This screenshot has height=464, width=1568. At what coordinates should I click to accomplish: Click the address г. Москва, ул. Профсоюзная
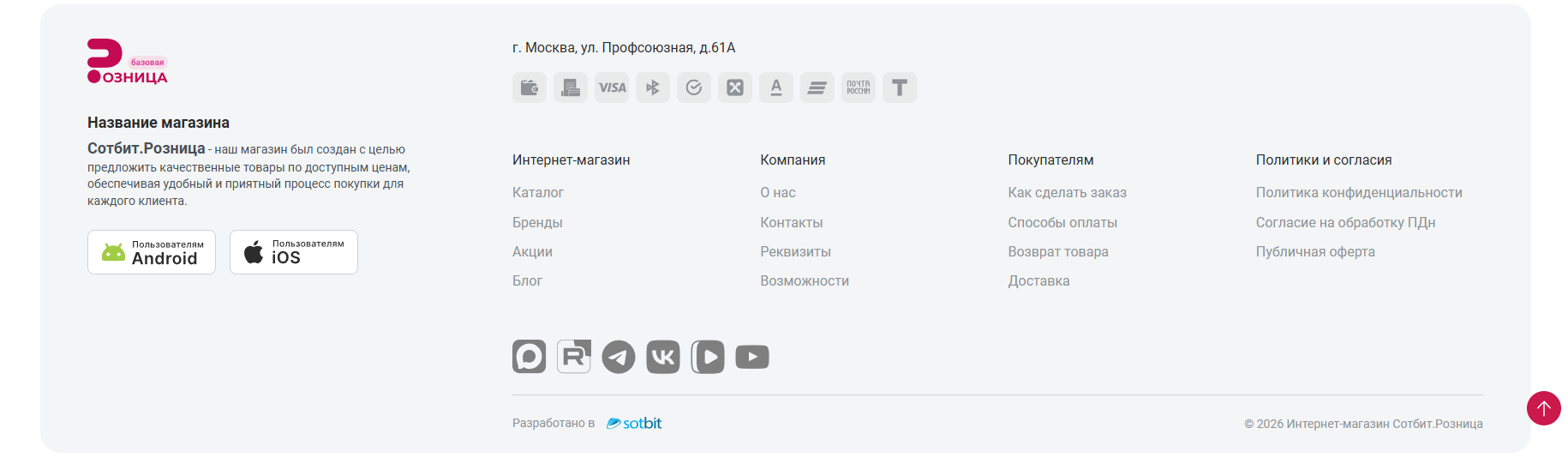pos(624,48)
